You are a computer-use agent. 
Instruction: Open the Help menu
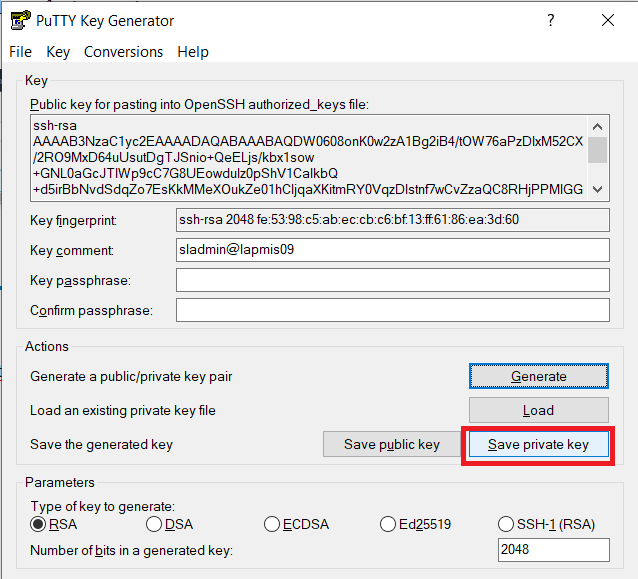coord(193,52)
